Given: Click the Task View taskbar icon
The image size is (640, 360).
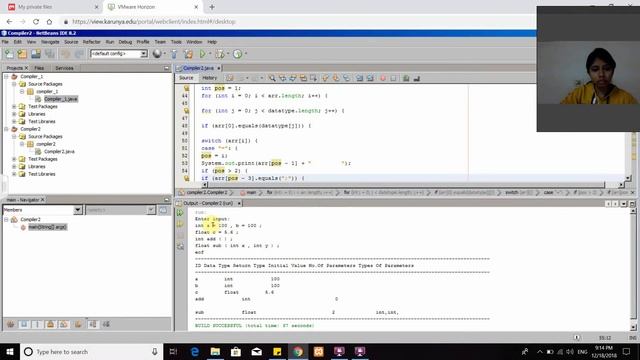Looking at the screenshot, I should pyautogui.click(x=173, y=351).
